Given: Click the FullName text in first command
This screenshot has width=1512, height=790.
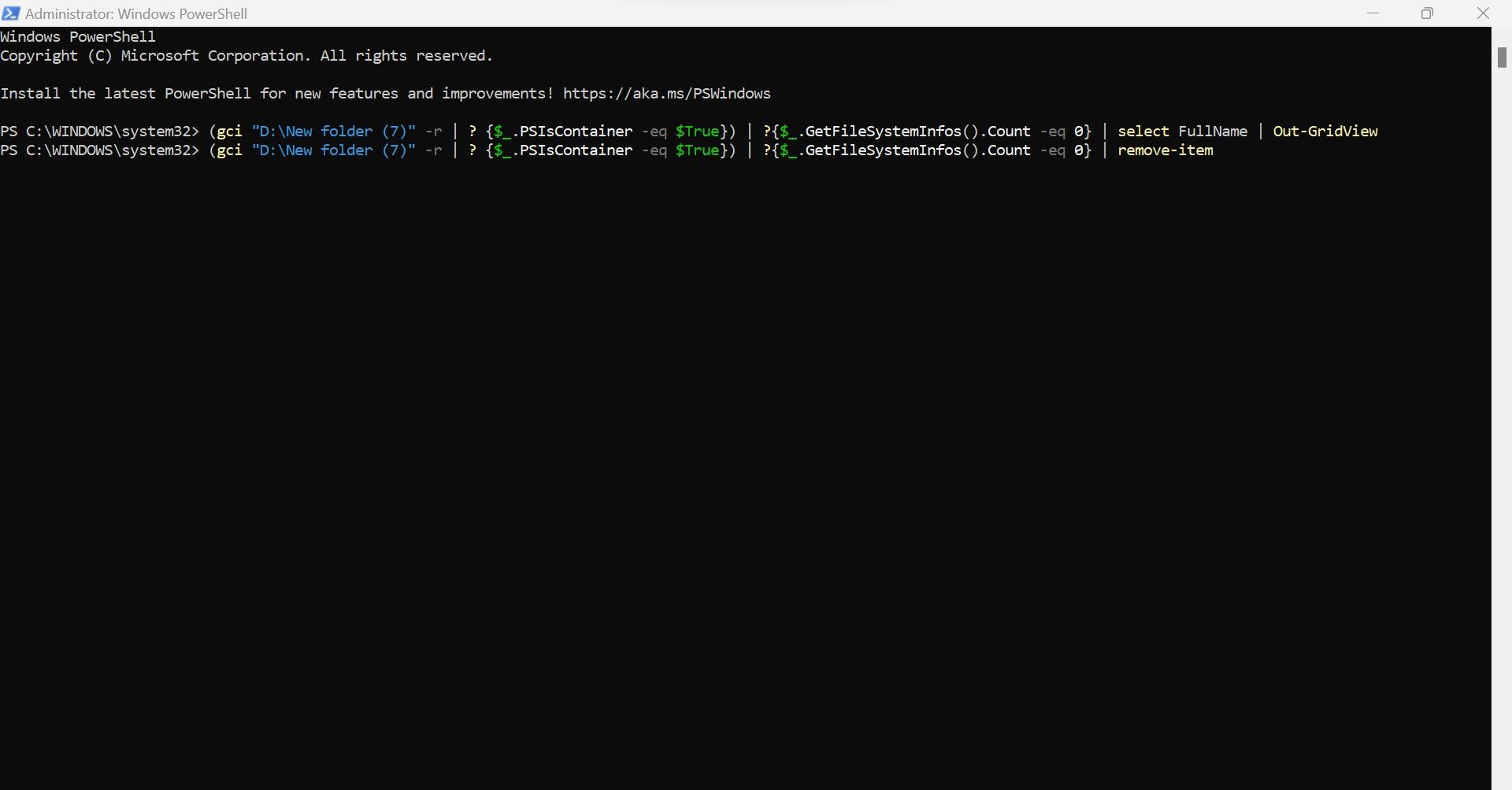Looking at the screenshot, I should point(1212,132).
